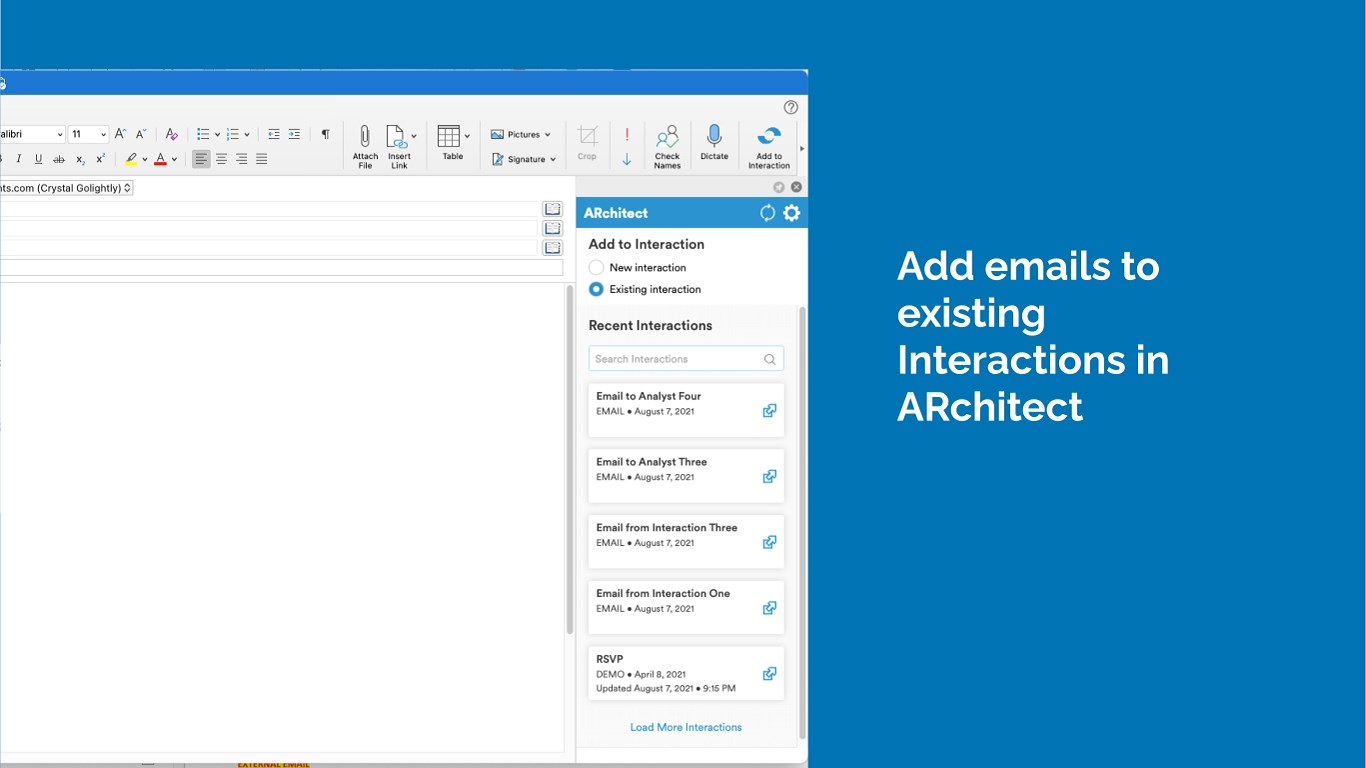Start Dictate with the microphone icon
Image resolution: width=1366 pixels, height=768 pixels.
[714, 136]
